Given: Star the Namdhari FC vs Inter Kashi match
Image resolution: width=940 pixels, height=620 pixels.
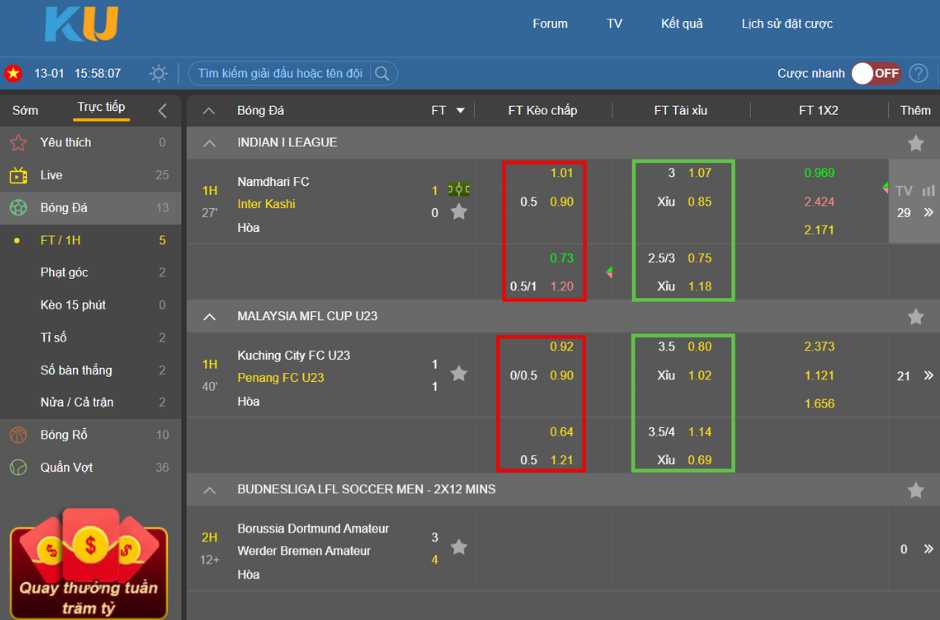Looking at the screenshot, I should coord(459,212).
